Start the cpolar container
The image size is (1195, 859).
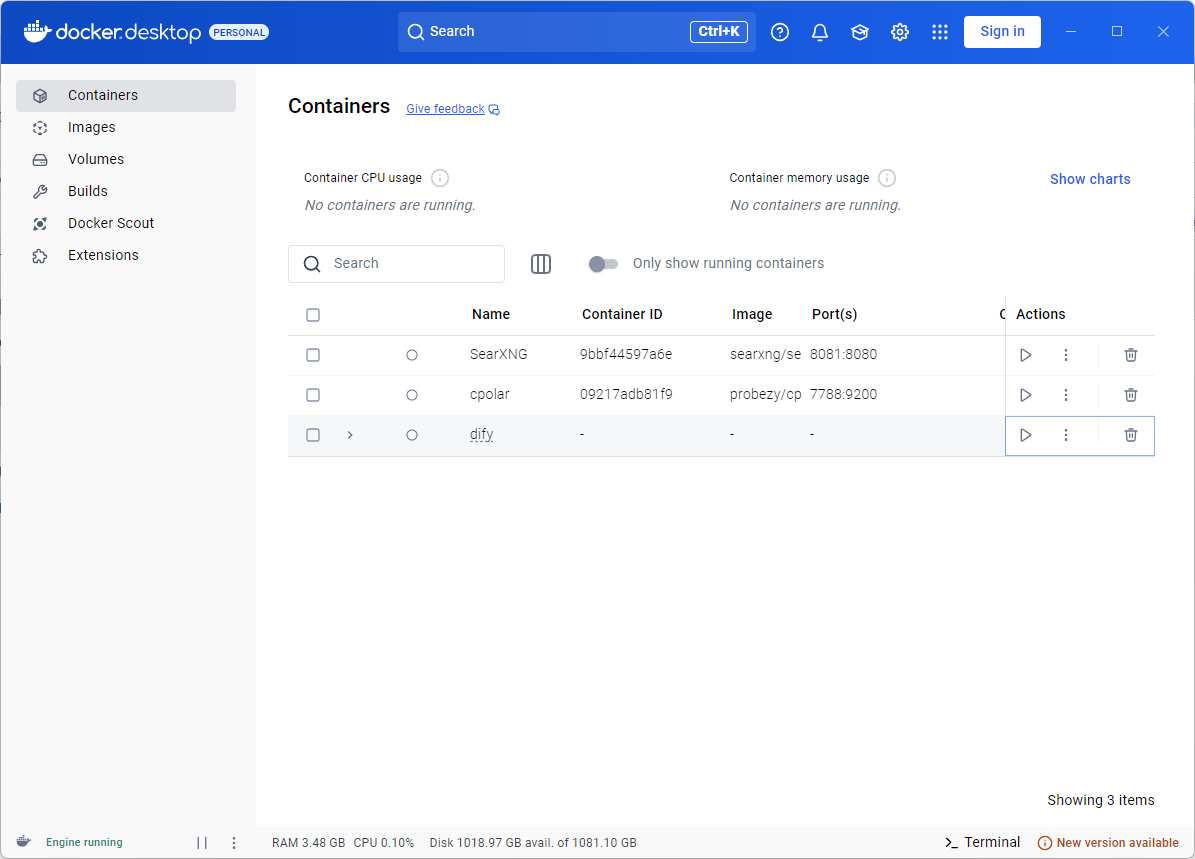[x=1026, y=395]
